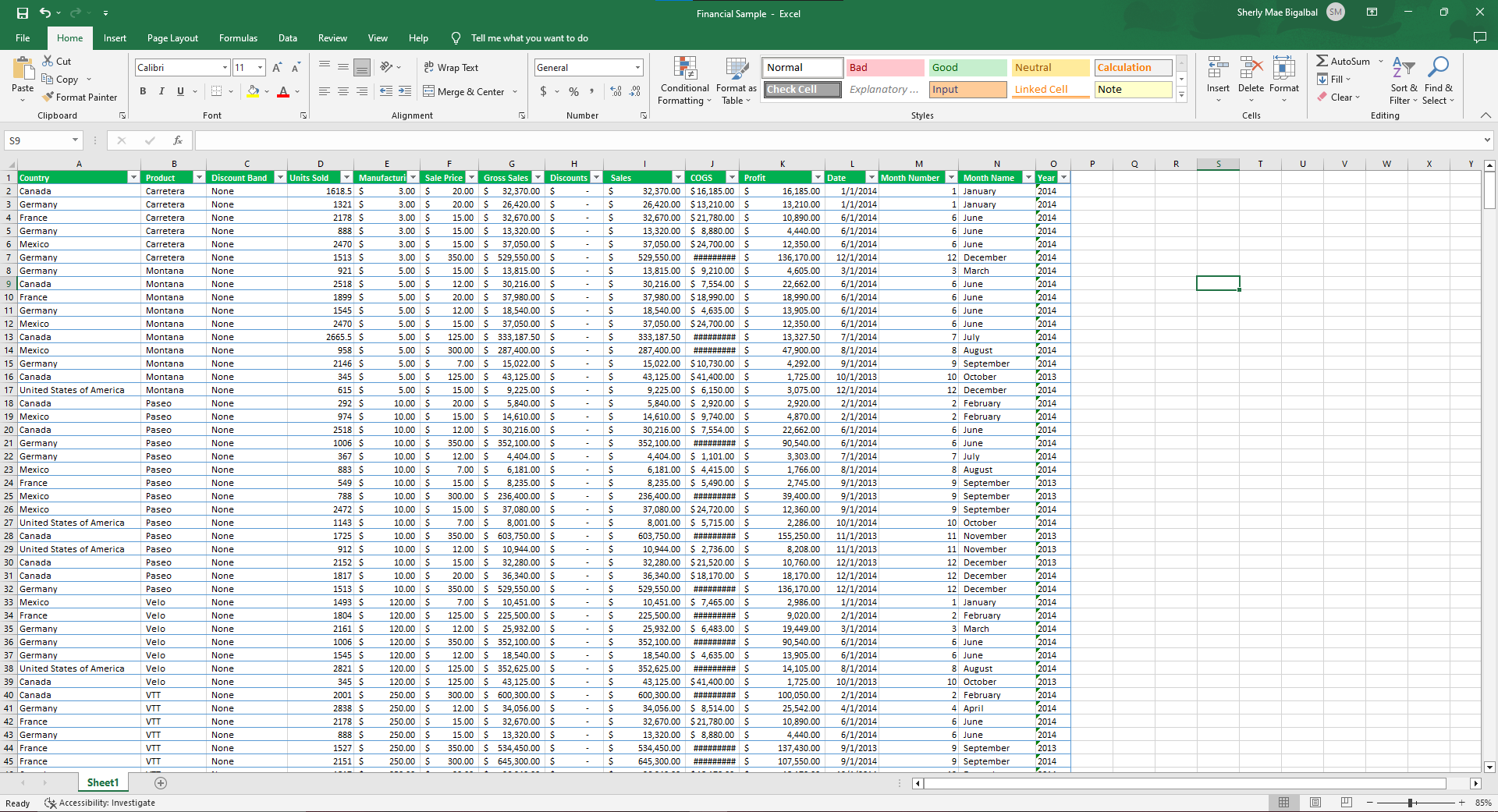Click the Insert Function fx icon
The image size is (1498, 812).
[178, 140]
